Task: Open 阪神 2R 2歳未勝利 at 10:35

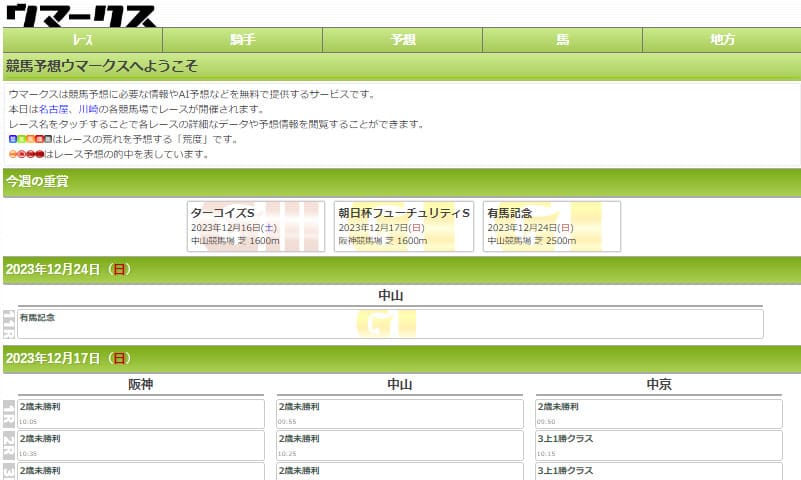Action: (x=141, y=445)
